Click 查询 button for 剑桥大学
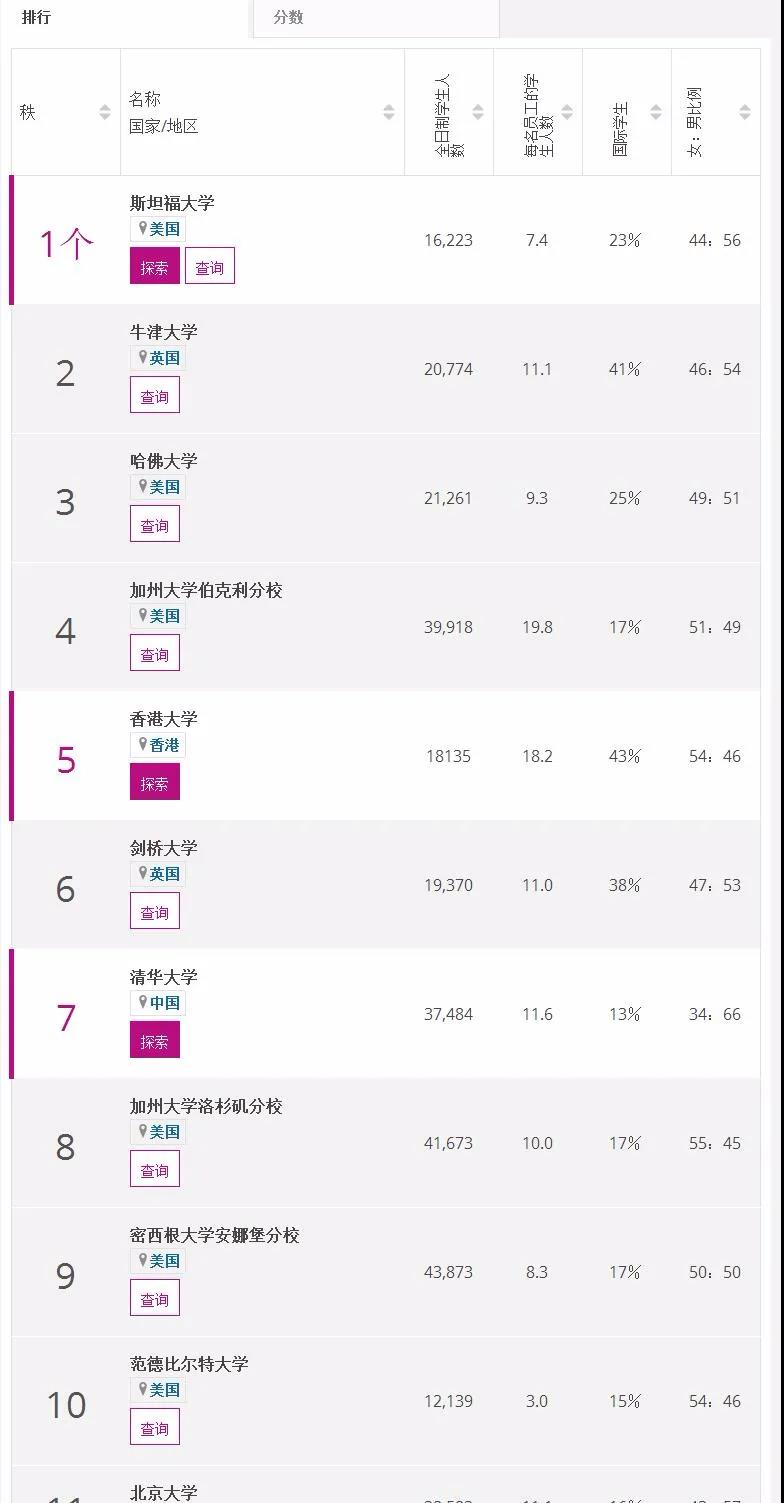Image resolution: width=784 pixels, height=1503 pixels. [155, 912]
